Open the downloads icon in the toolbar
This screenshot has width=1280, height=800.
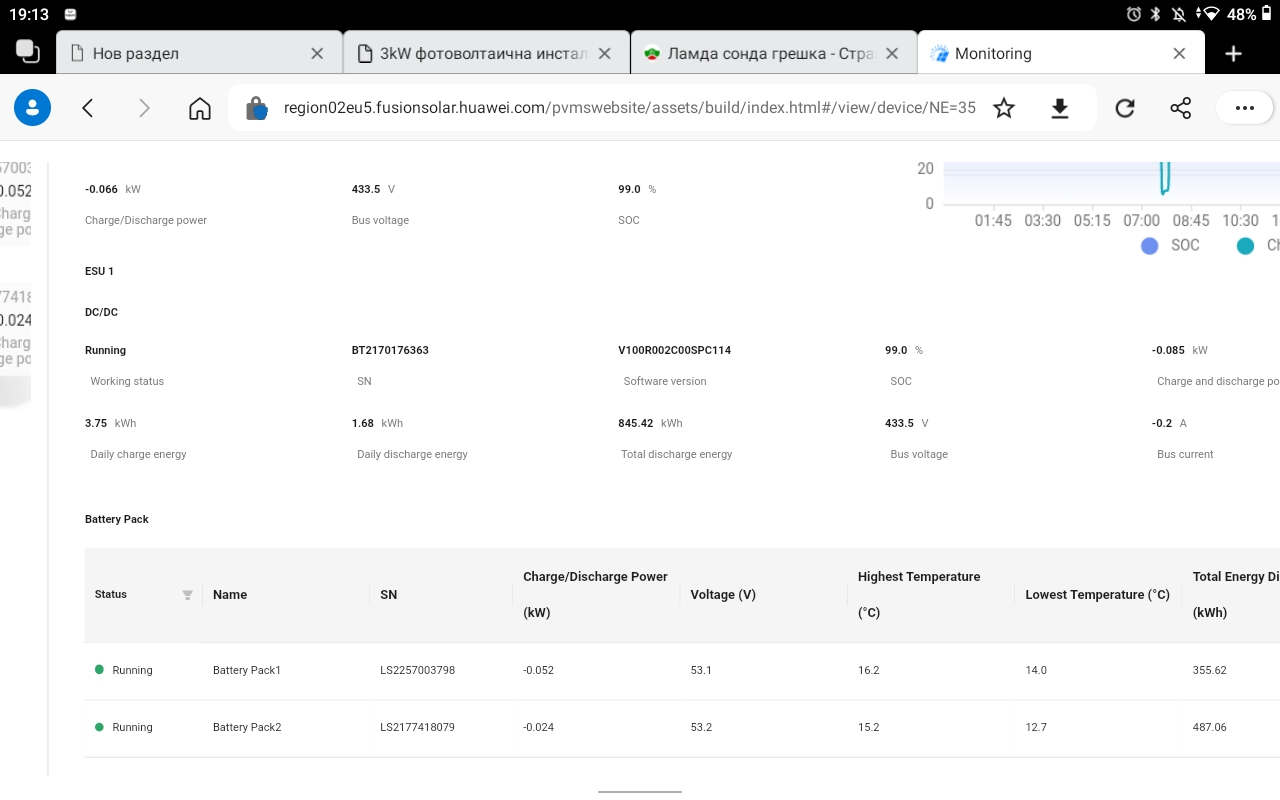[1060, 108]
